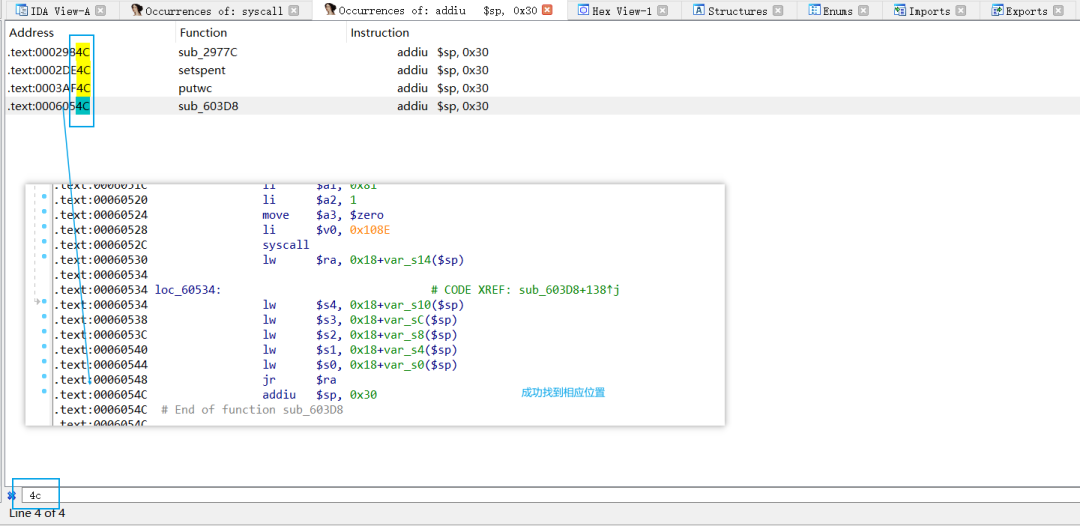Close the IDA View-A tab
Screen dimensions: 1080x526
[x=101, y=10]
